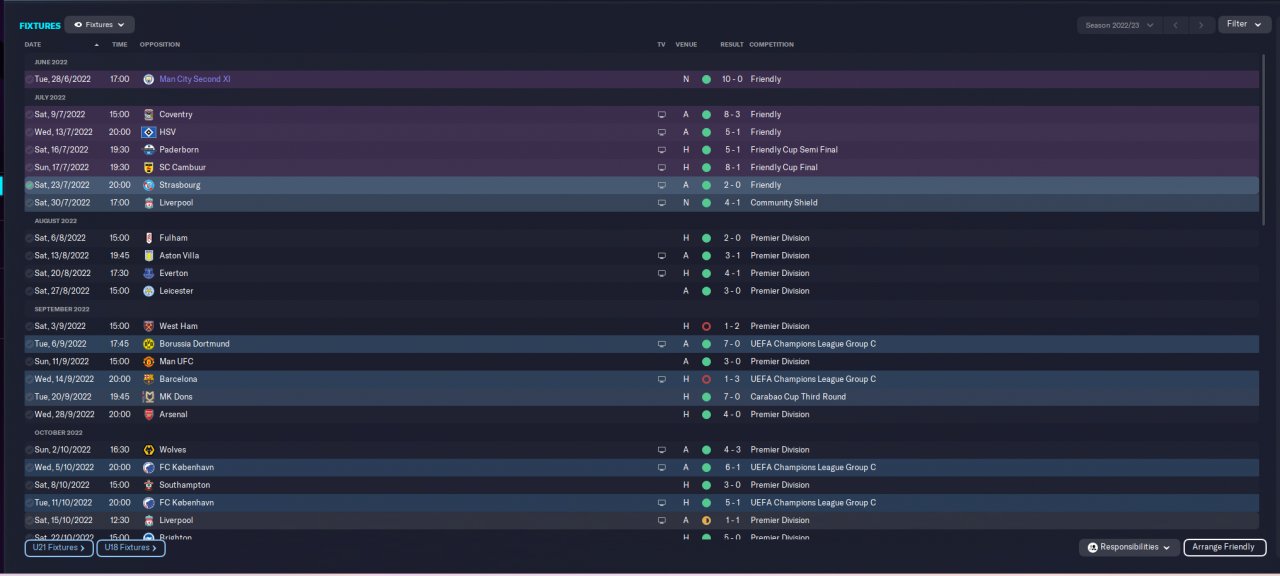
Task: Toggle the selection circle on the Fulham row
Action: point(29,238)
